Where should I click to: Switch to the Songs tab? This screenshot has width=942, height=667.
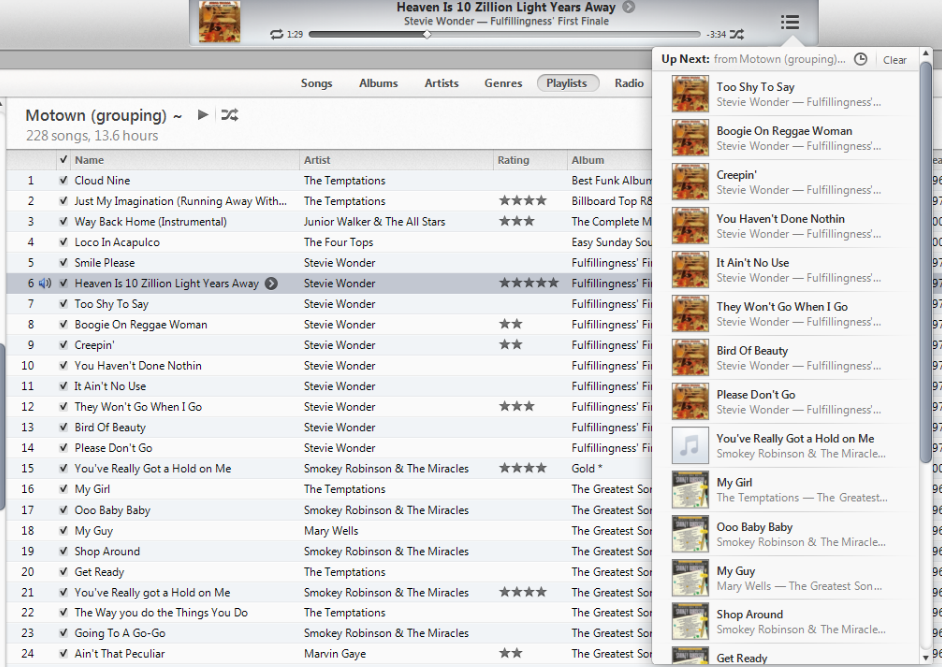tap(316, 83)
